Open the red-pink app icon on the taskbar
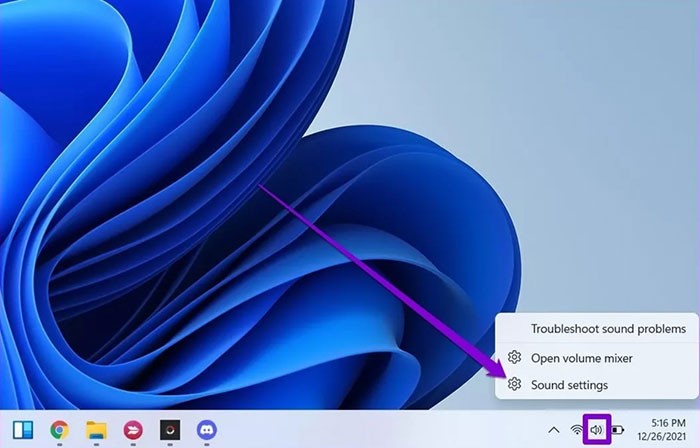700x448 pixels. [133, 430]
